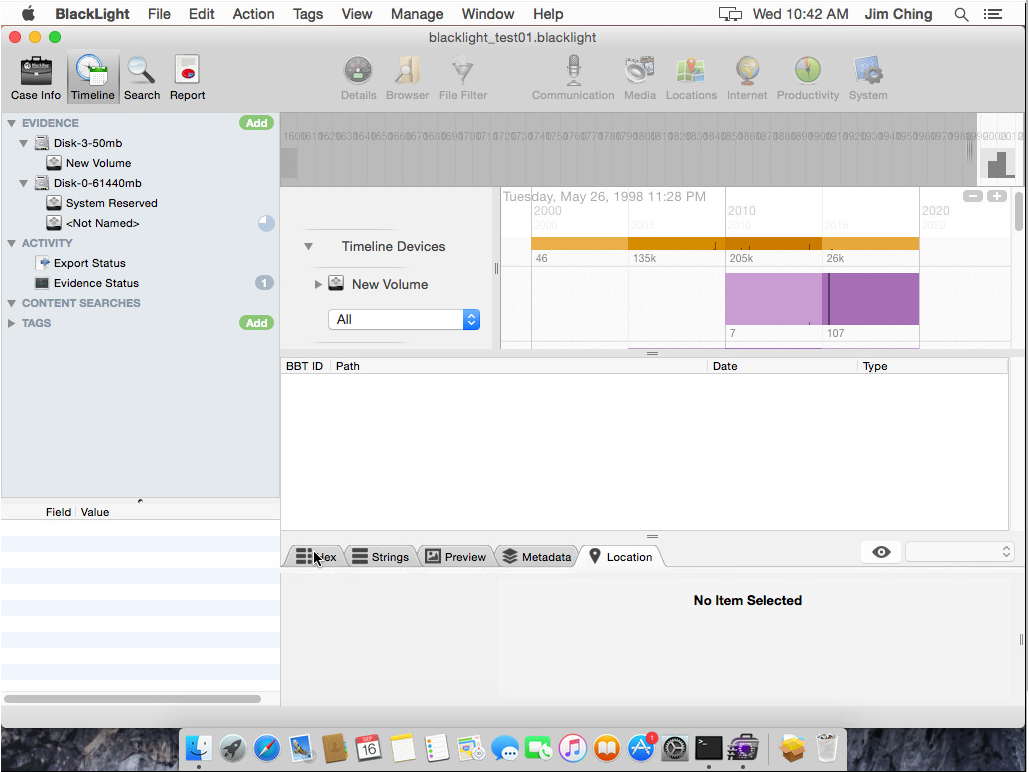Open the Search tool

(142, 78)
